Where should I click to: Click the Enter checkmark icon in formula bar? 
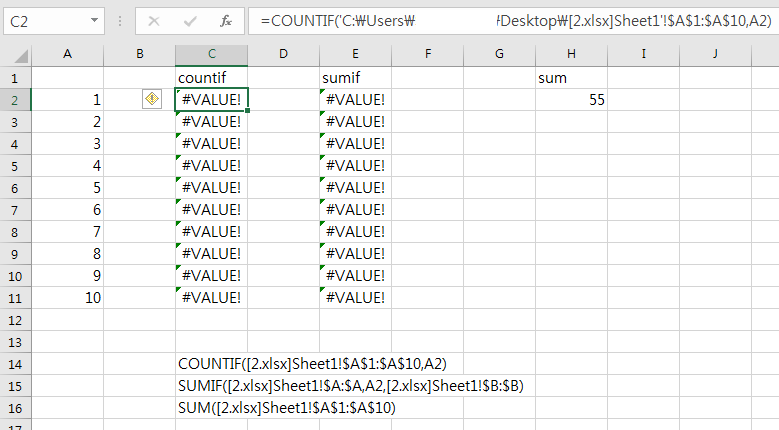pyautogui.click(x=190, y=21)
